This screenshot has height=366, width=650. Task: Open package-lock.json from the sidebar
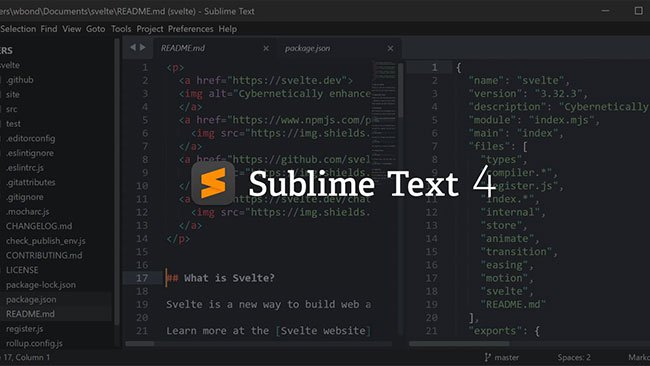pyautogui.click(x=41, y=285)
